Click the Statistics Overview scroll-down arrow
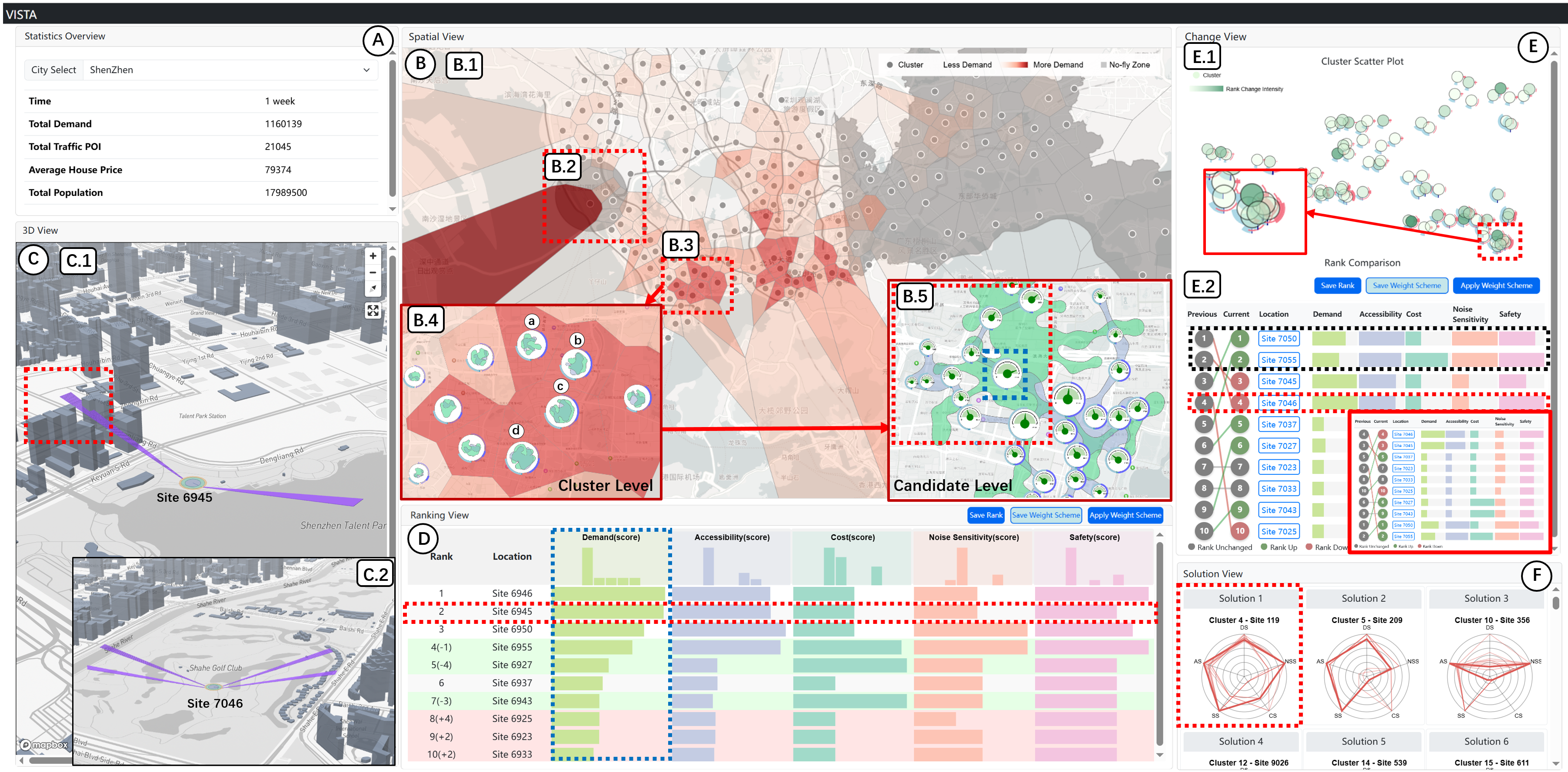Screen dimensions: 1568x772 (393, 209)
